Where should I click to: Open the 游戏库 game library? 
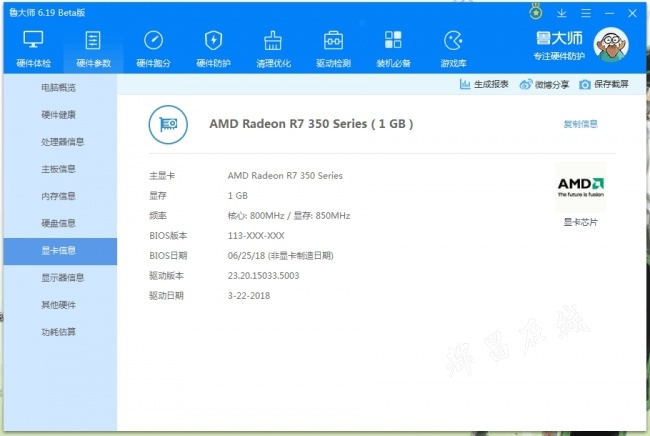pos(453,49)
